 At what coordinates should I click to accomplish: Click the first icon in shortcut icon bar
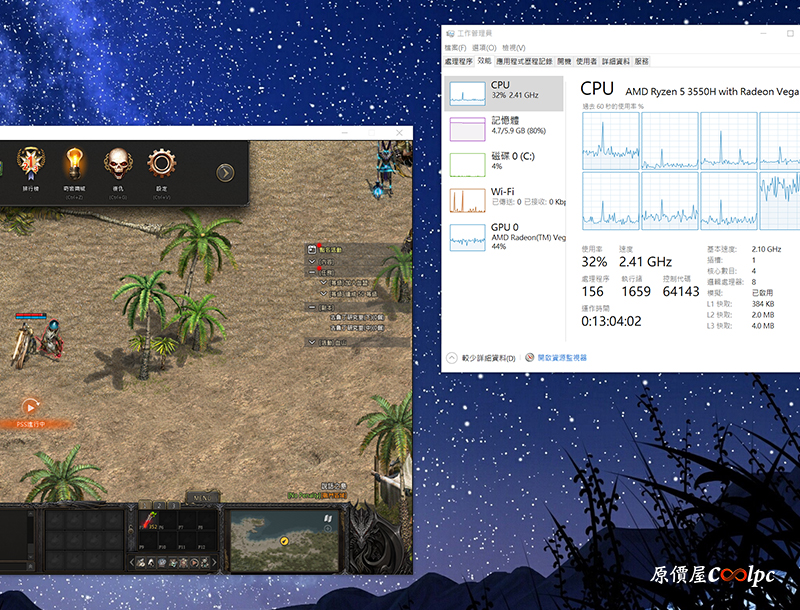(x=141, y=563)
